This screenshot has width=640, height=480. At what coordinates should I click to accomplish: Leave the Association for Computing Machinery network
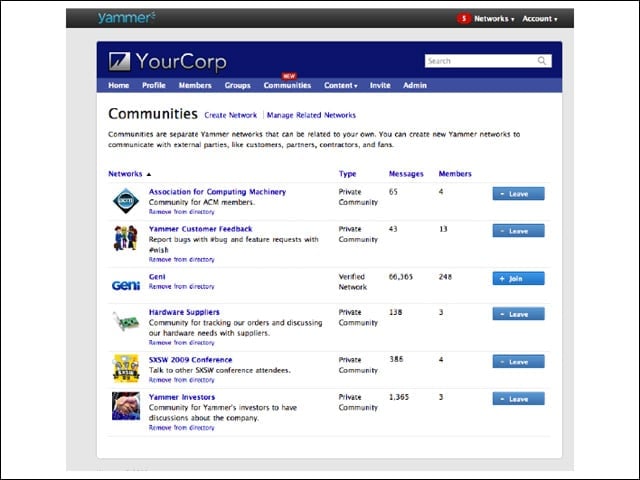[518, 194]
